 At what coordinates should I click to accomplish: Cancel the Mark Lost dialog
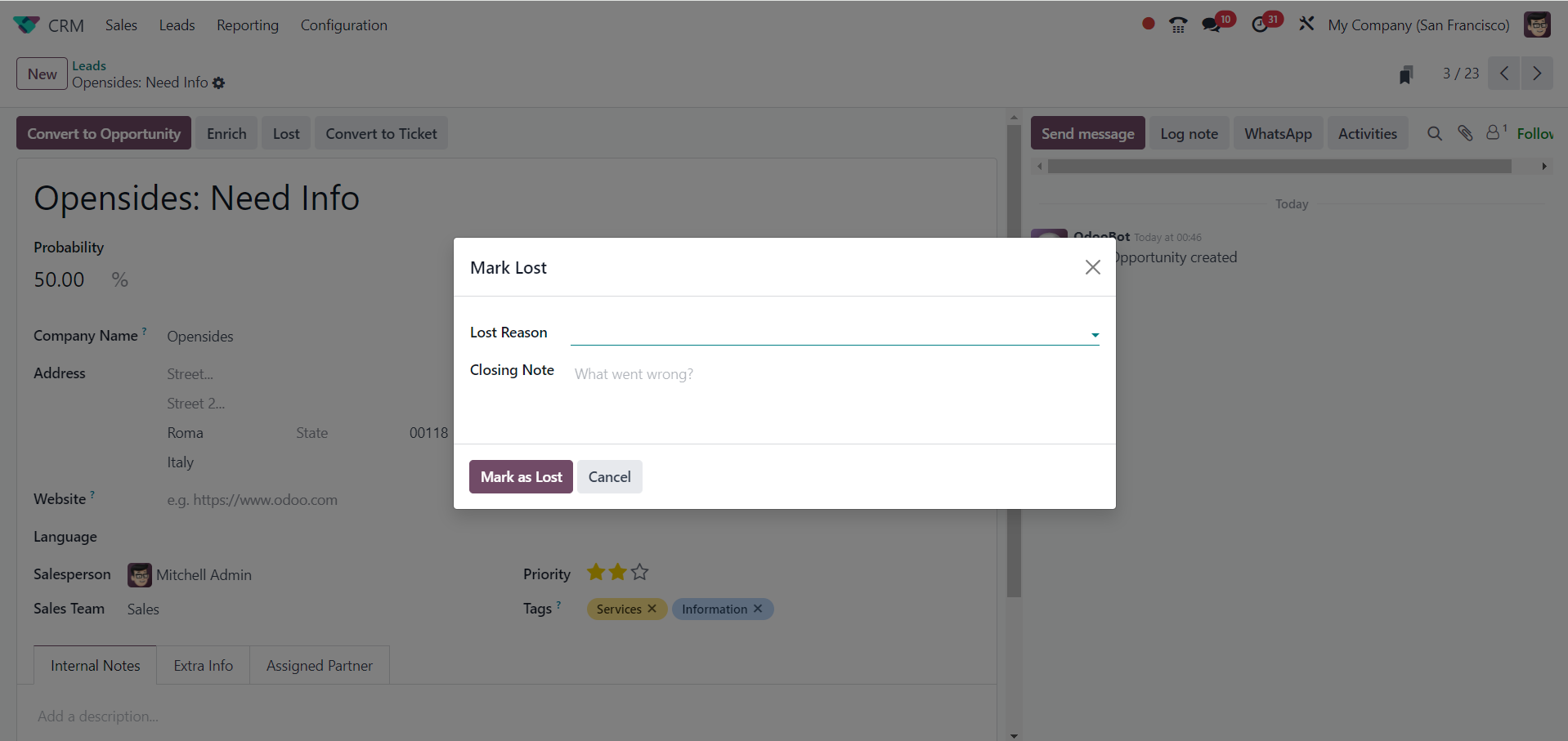click(609, 477)
